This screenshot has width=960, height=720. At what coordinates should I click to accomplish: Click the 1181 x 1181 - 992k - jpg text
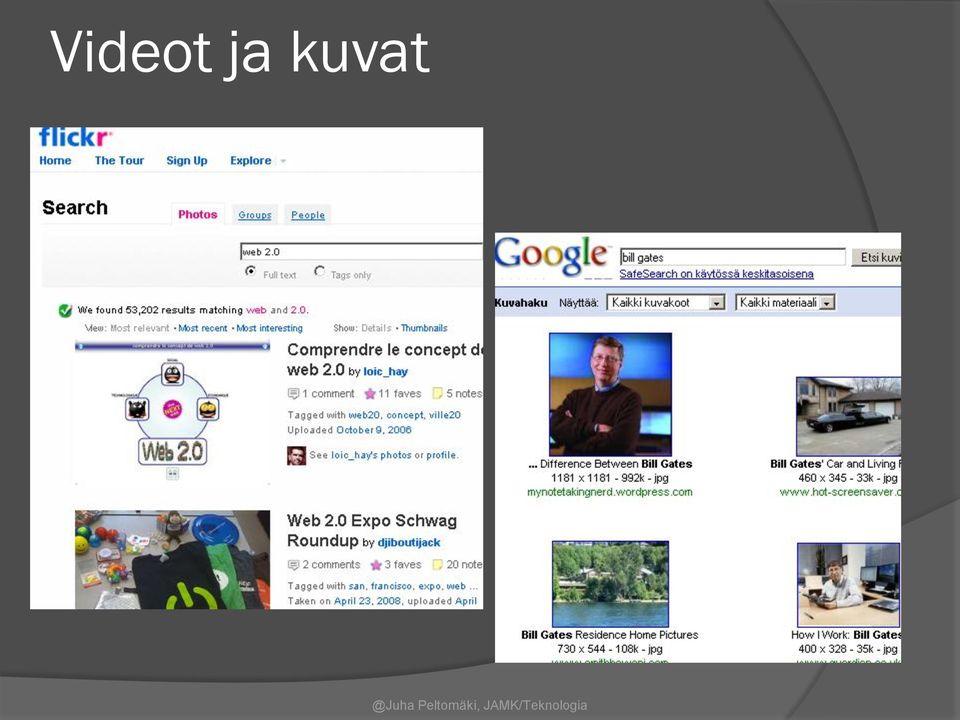pos(610,478)
